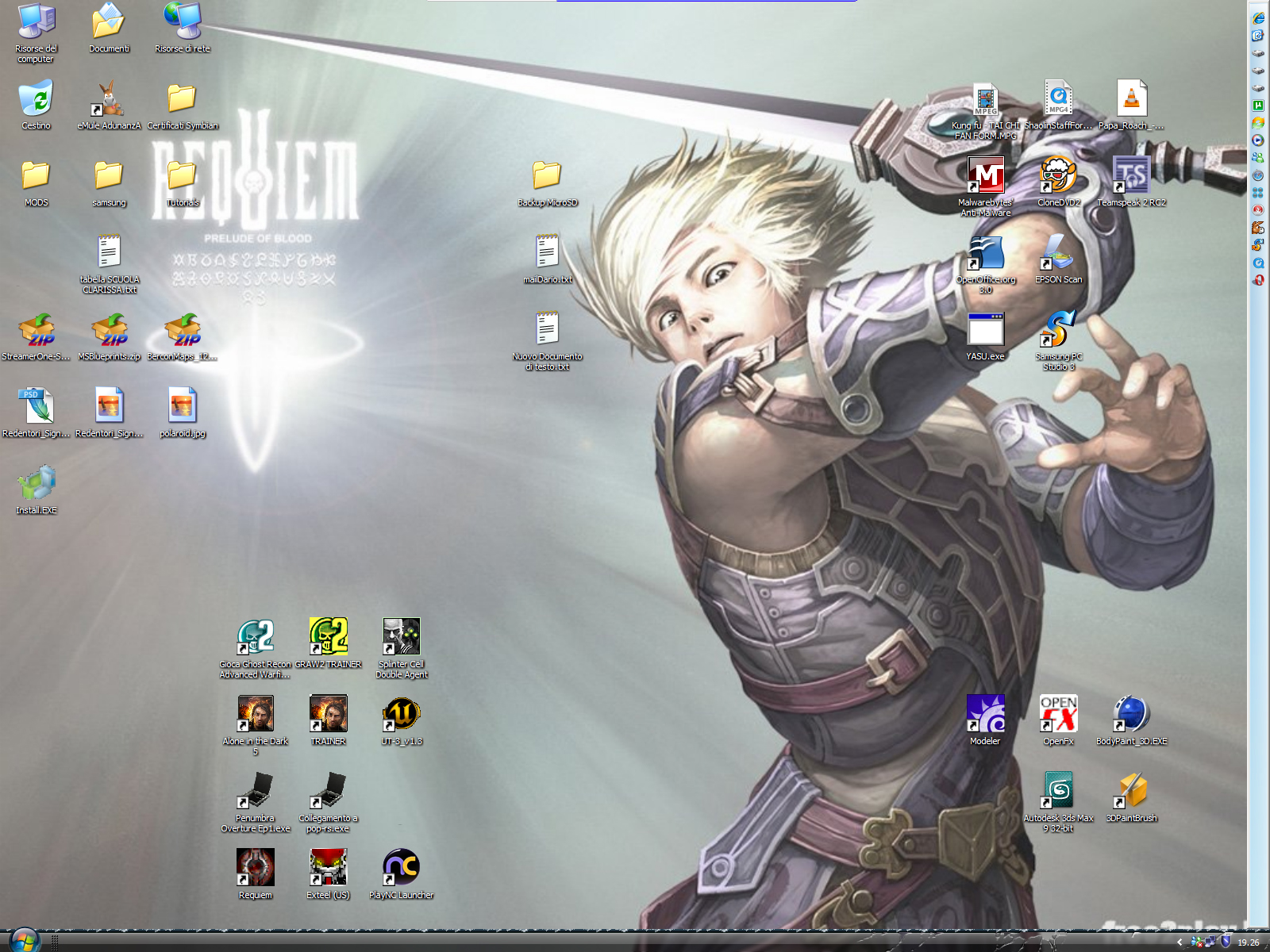Screen dimensions: 1270x952
Task: Open Risorse del computer icon
Action: (36, 32)
